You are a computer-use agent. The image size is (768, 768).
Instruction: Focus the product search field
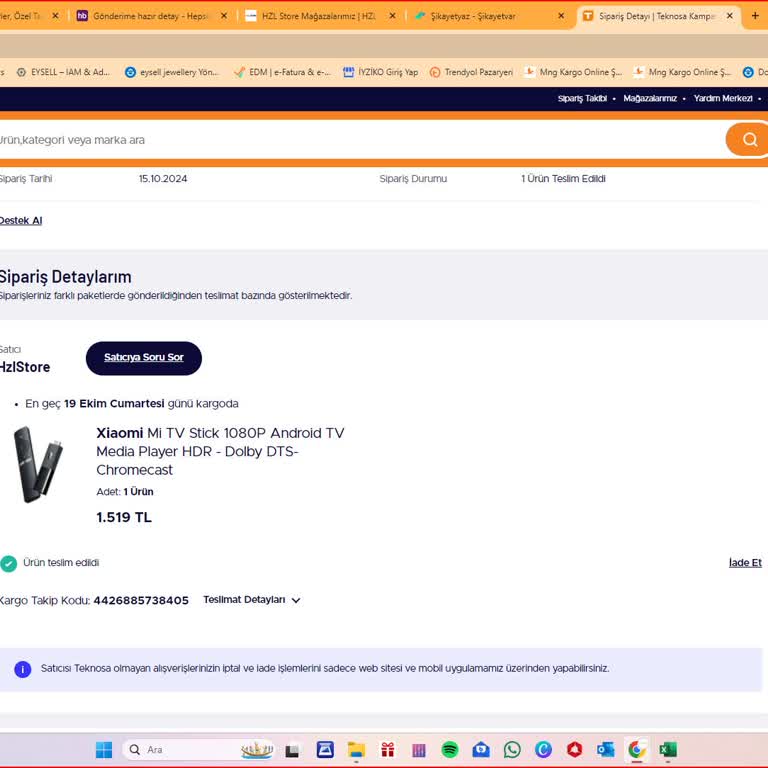click(360, 140)
